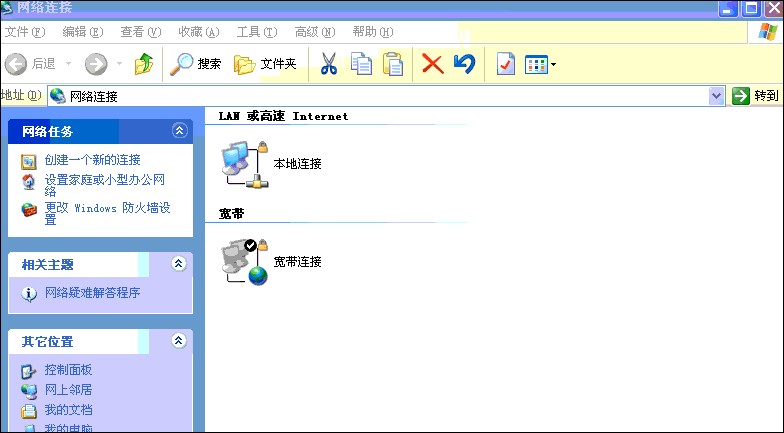Click the blue Undo arrow icon
784x433 pixels.
464,64
